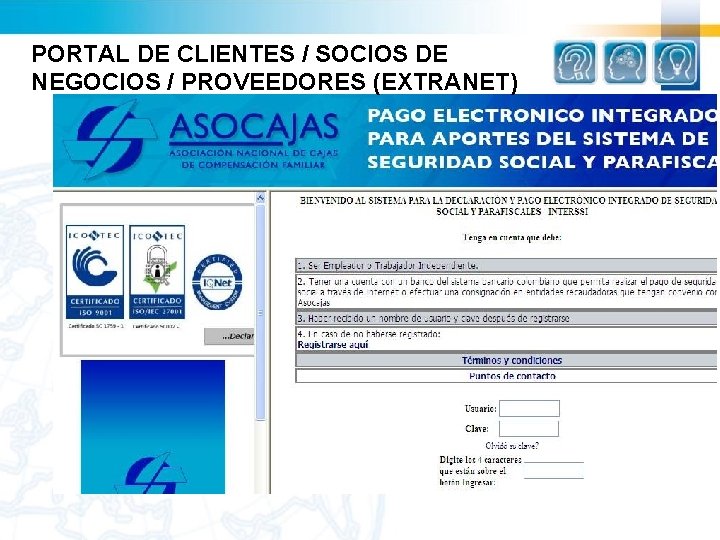The image size is (720, 540).
Task: Click the left panel vertical scrollbar
Action: click(x=260, y=312)
